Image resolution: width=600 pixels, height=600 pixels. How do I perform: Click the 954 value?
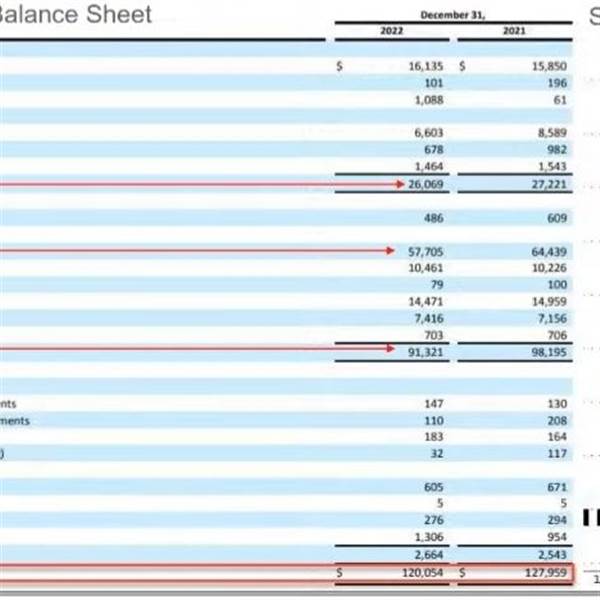click(x=557, y=537)
